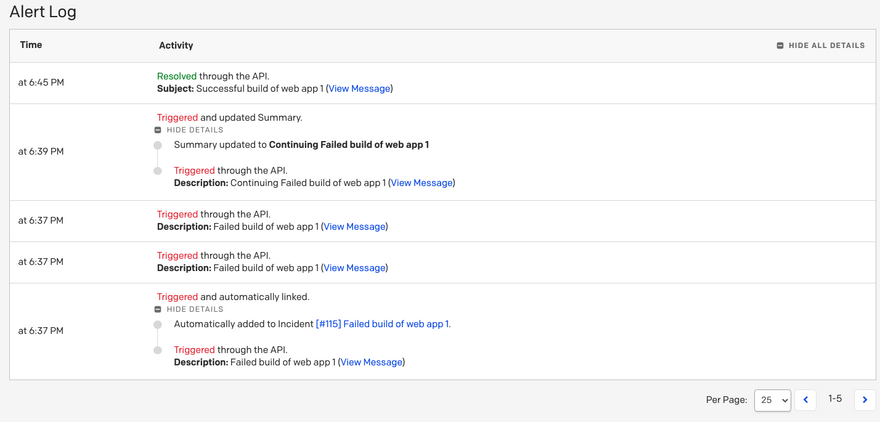Click the Activity column header
This screenshot has width=880, height=422.
(176, 45)
